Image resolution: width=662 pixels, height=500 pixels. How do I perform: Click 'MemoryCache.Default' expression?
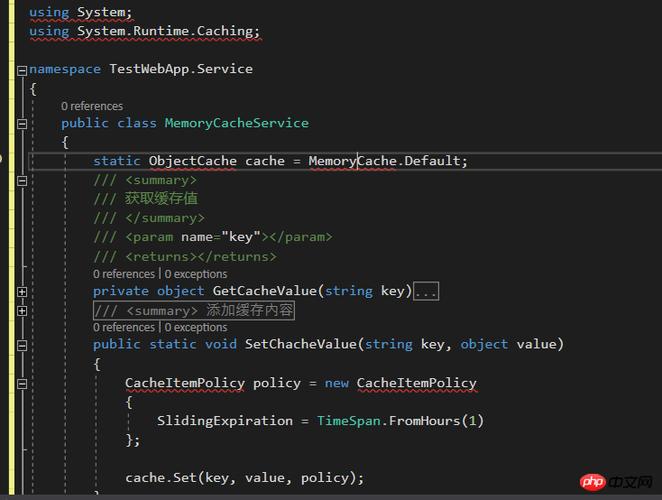coord(384,161)
